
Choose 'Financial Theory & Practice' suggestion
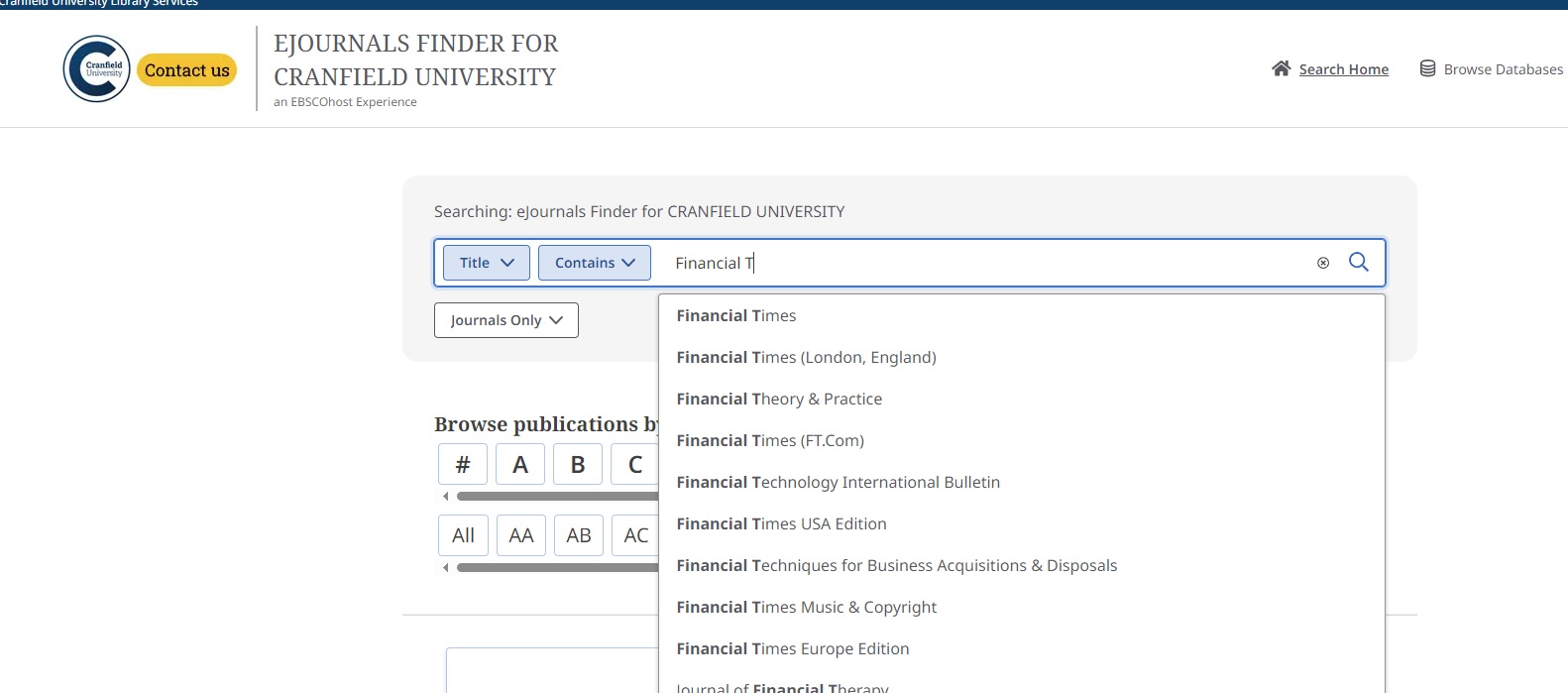(x=1021, y=399)
